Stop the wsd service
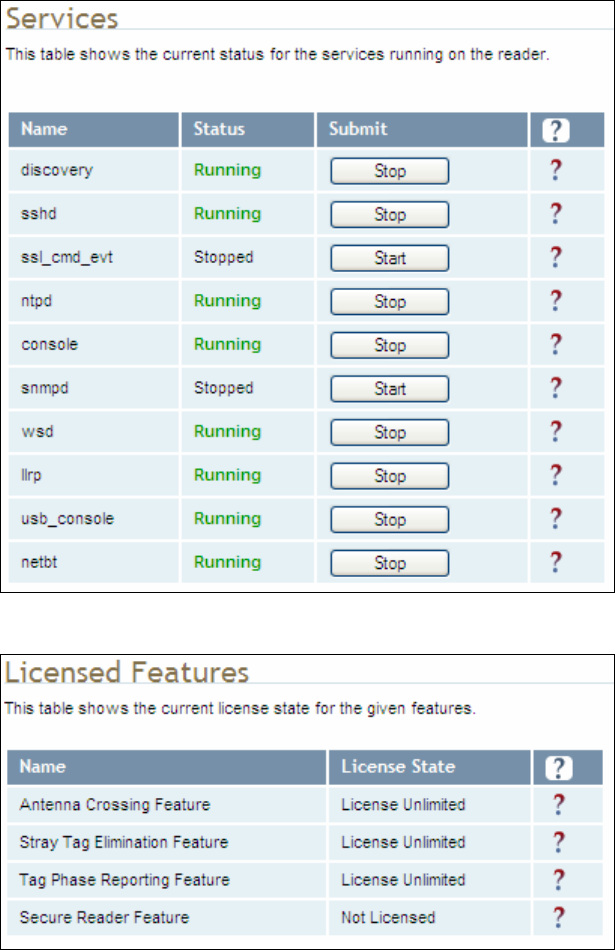The image size is (615, 950). coord(390,433)
